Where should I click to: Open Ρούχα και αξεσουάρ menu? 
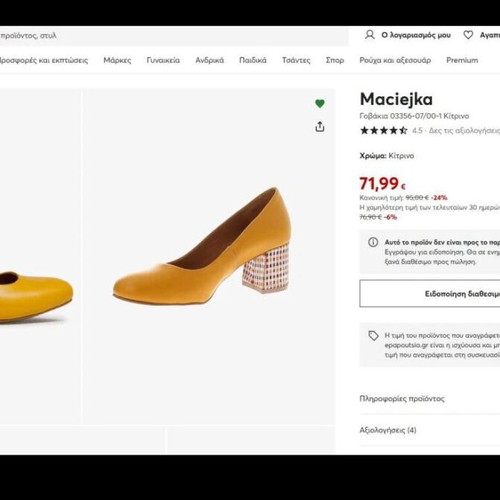pyautogui.click(x=395, y=60)
